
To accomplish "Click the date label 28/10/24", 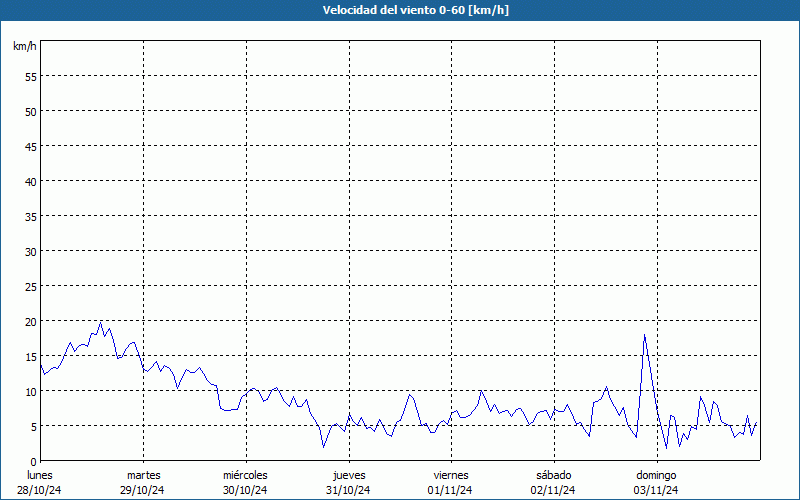I will pyautogui.click(x=39, y=490).
